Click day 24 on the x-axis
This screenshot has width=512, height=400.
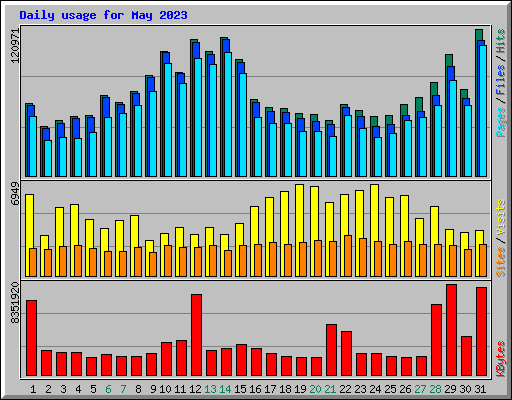coord(375,389)
